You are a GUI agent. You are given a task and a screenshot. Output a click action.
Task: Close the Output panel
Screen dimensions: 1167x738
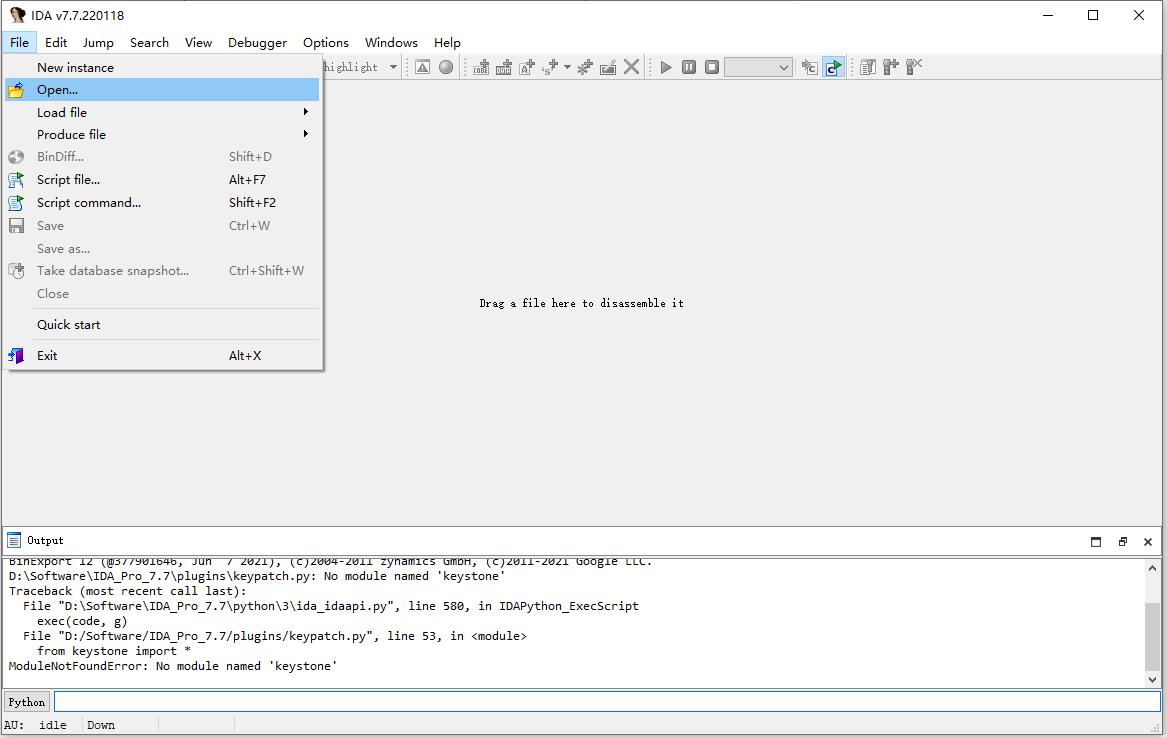(1148, 542)
